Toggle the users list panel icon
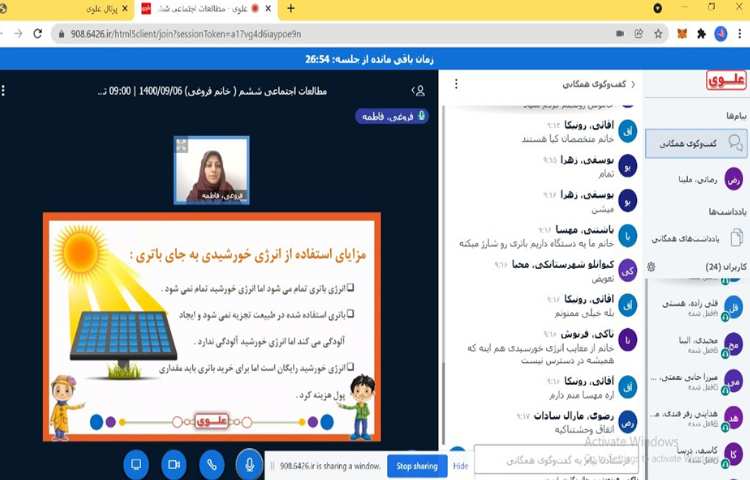The height and width of the screenshot is (480, 750). point(419,90)
